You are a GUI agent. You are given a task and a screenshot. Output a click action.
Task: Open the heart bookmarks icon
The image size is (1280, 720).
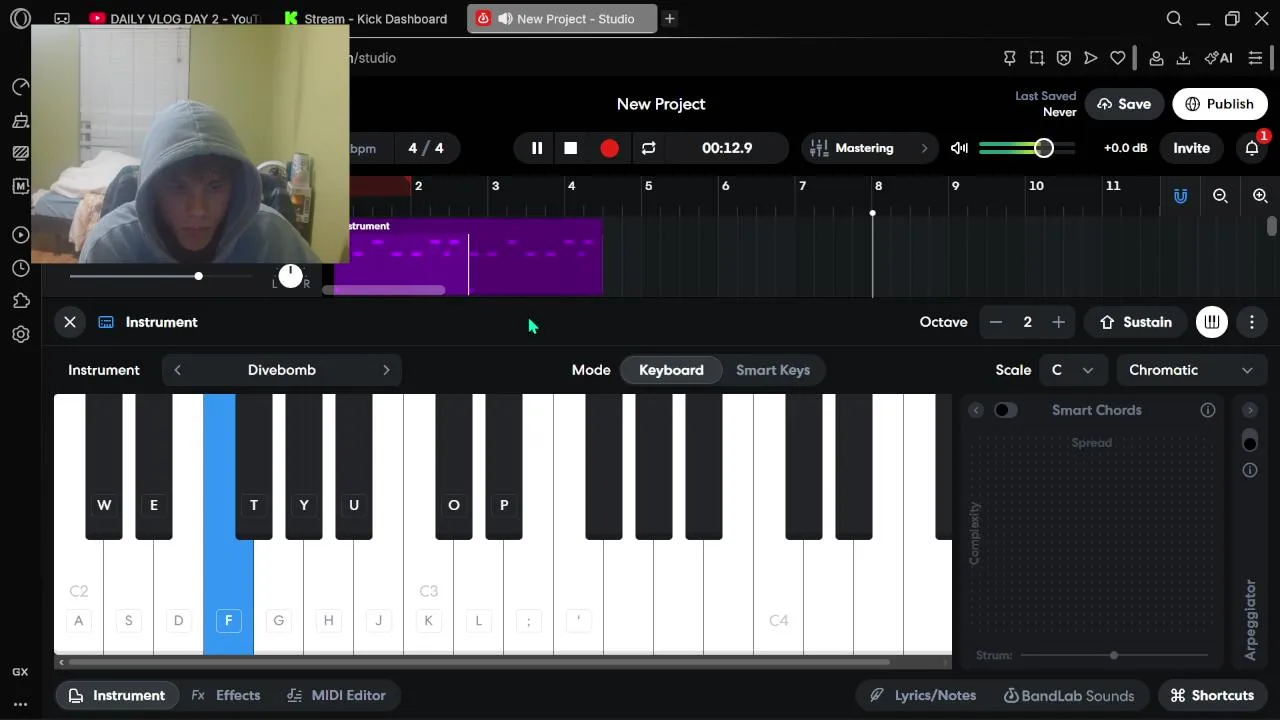pos(1118,58)
